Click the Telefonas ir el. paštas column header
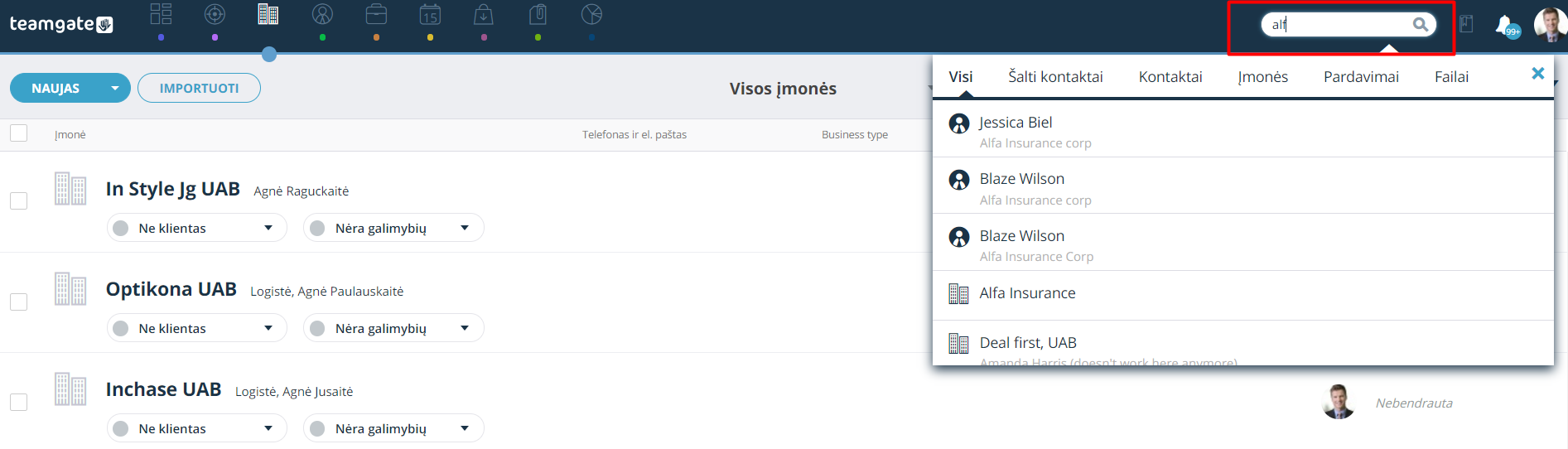This screenshot has height=449, width=1568. tap(634, 134)
